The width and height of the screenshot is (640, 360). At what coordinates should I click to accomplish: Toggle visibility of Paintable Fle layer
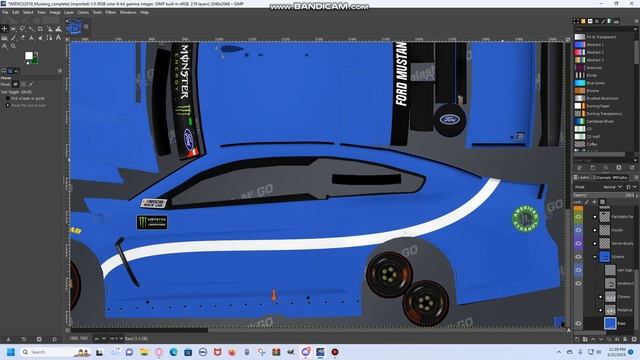point(578,217)
